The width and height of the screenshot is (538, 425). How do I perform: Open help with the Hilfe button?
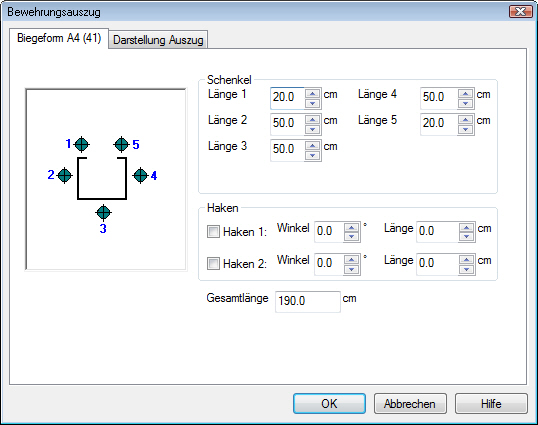491,403
